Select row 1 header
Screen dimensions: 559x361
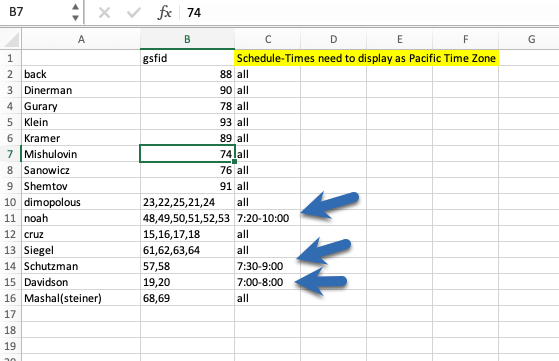pos(10,58)
